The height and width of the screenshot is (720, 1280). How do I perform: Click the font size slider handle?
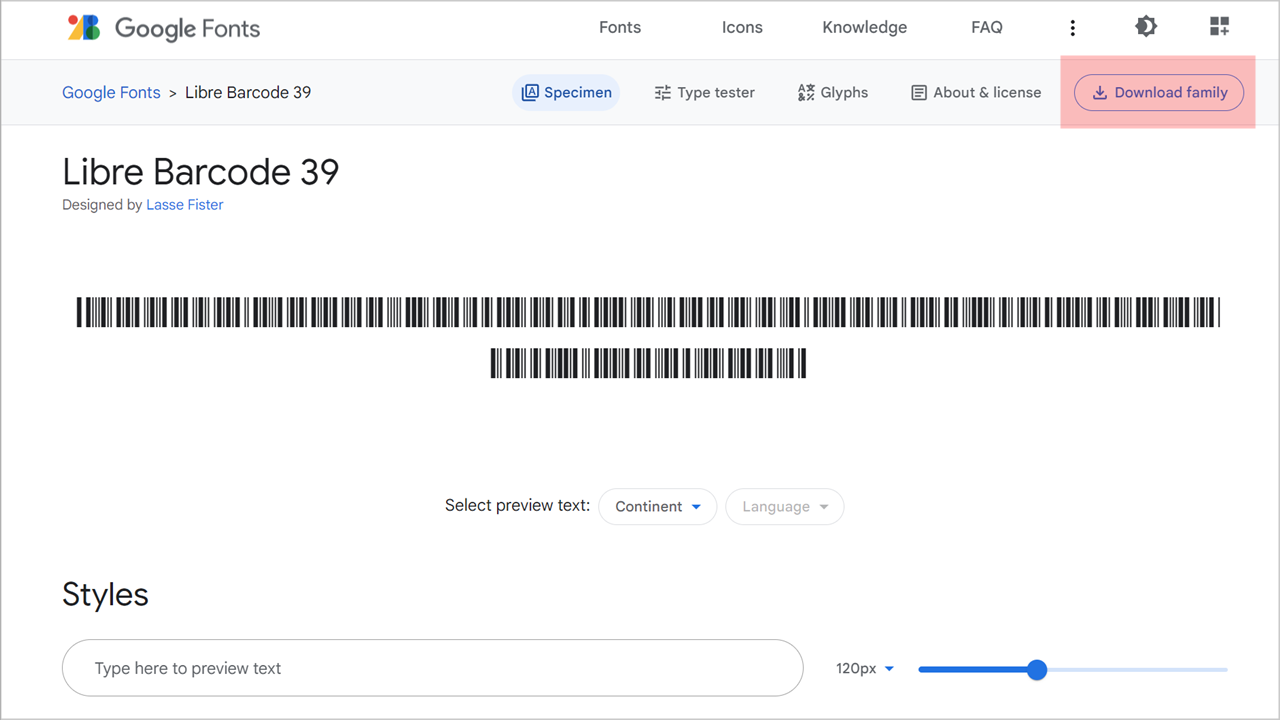[x=1037, y=669]
